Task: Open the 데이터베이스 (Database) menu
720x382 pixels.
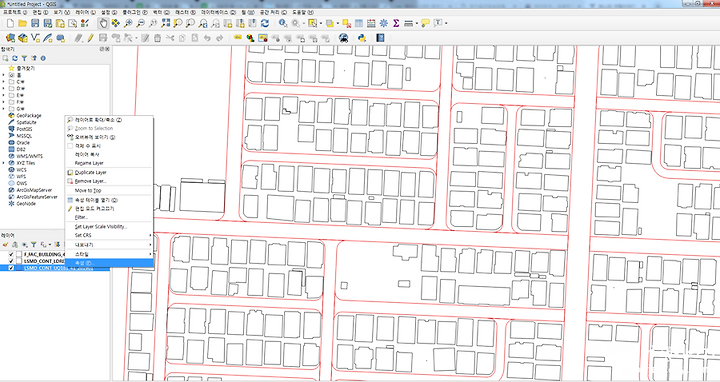Action: coord(218,12)
